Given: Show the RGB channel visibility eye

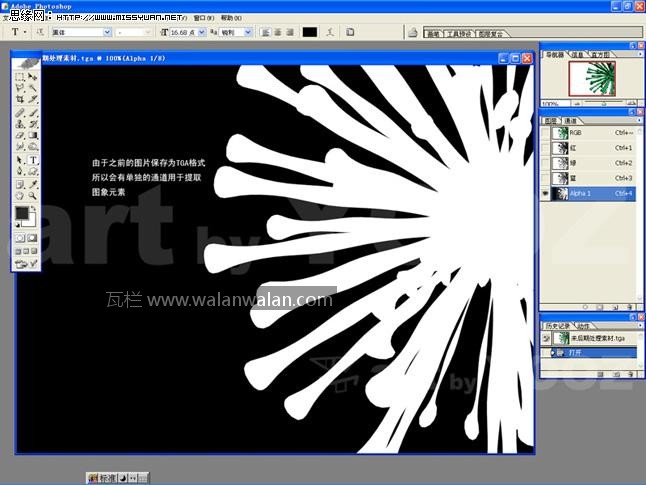Looking at the screenshot, I should pyautogui.click(x=546, y=133).
